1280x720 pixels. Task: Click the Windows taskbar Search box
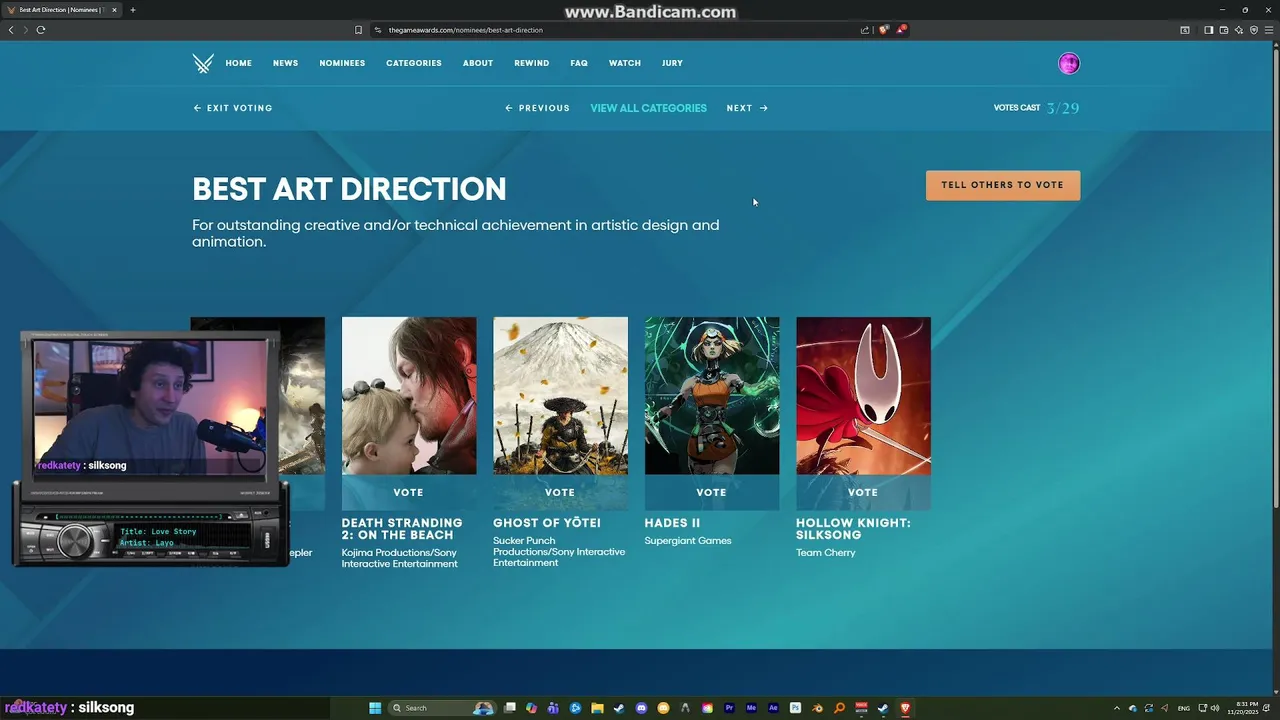click(x=441, y=708)
